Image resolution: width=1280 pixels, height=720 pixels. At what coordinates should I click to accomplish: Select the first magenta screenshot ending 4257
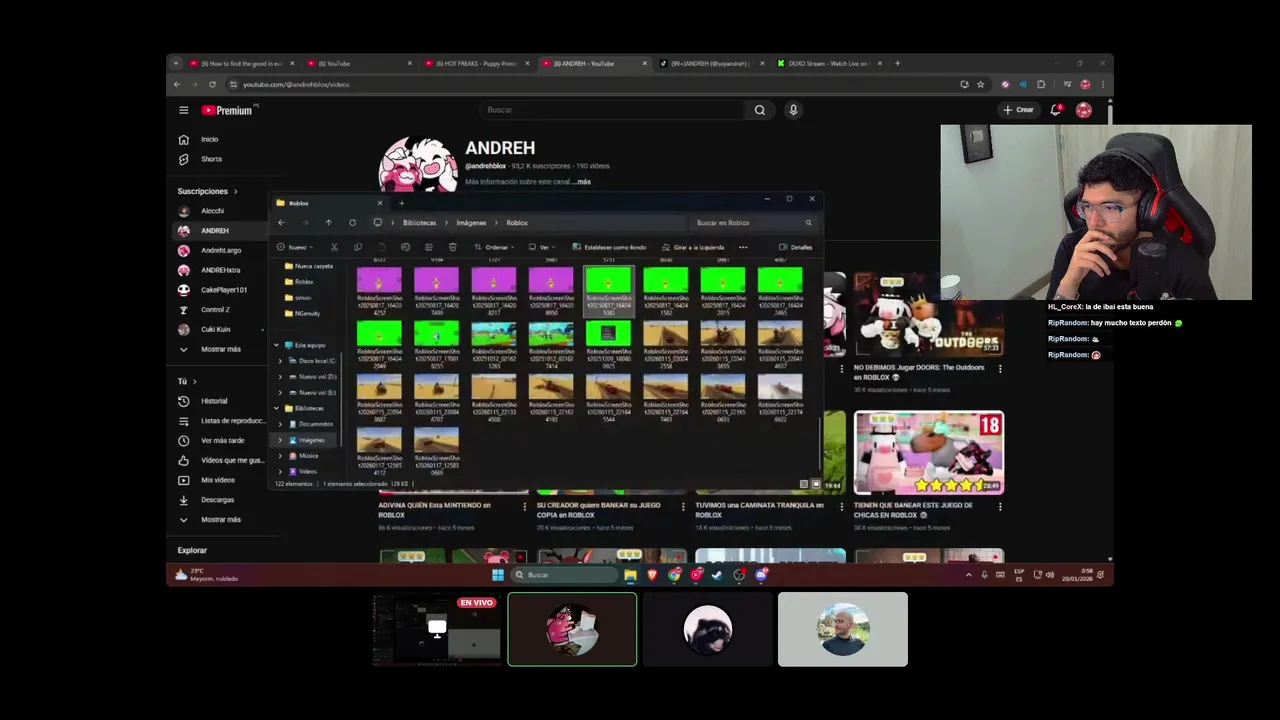(x=379, y=290)
